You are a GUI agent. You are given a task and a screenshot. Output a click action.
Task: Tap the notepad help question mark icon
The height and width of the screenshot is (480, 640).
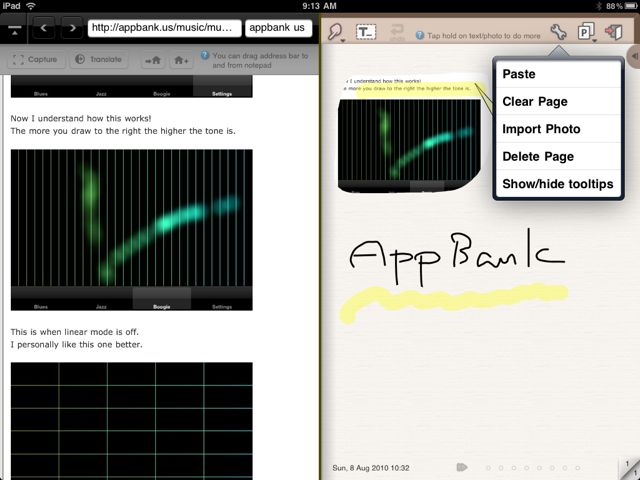coord(420,36)
